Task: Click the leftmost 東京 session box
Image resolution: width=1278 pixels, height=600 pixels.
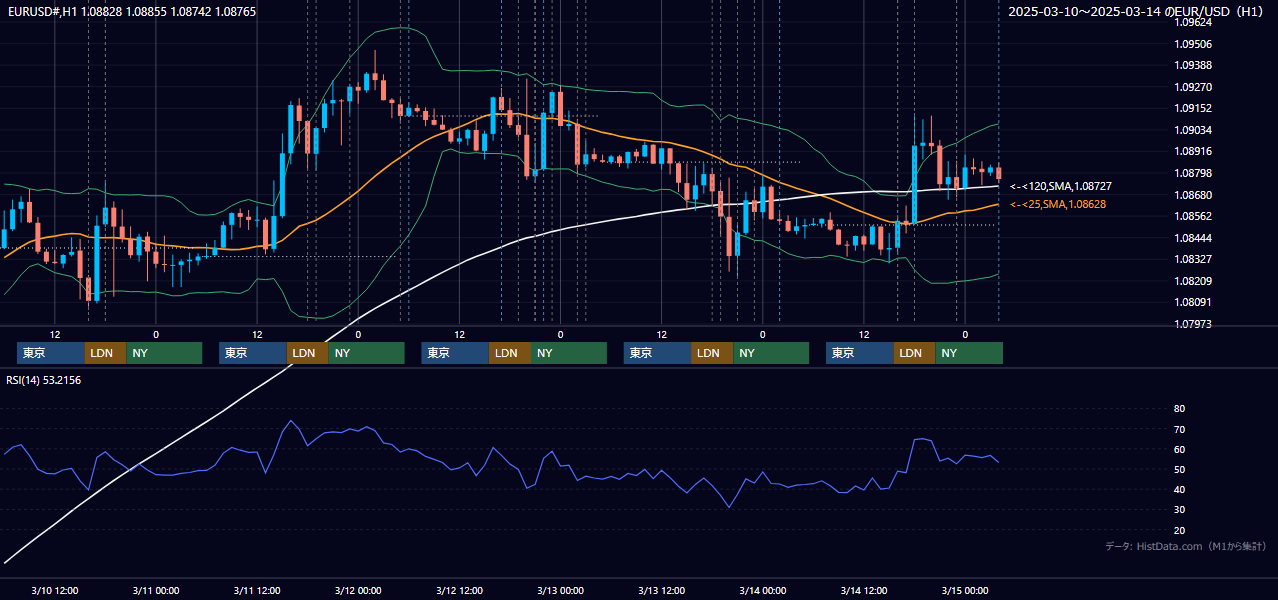Action: 51,353
